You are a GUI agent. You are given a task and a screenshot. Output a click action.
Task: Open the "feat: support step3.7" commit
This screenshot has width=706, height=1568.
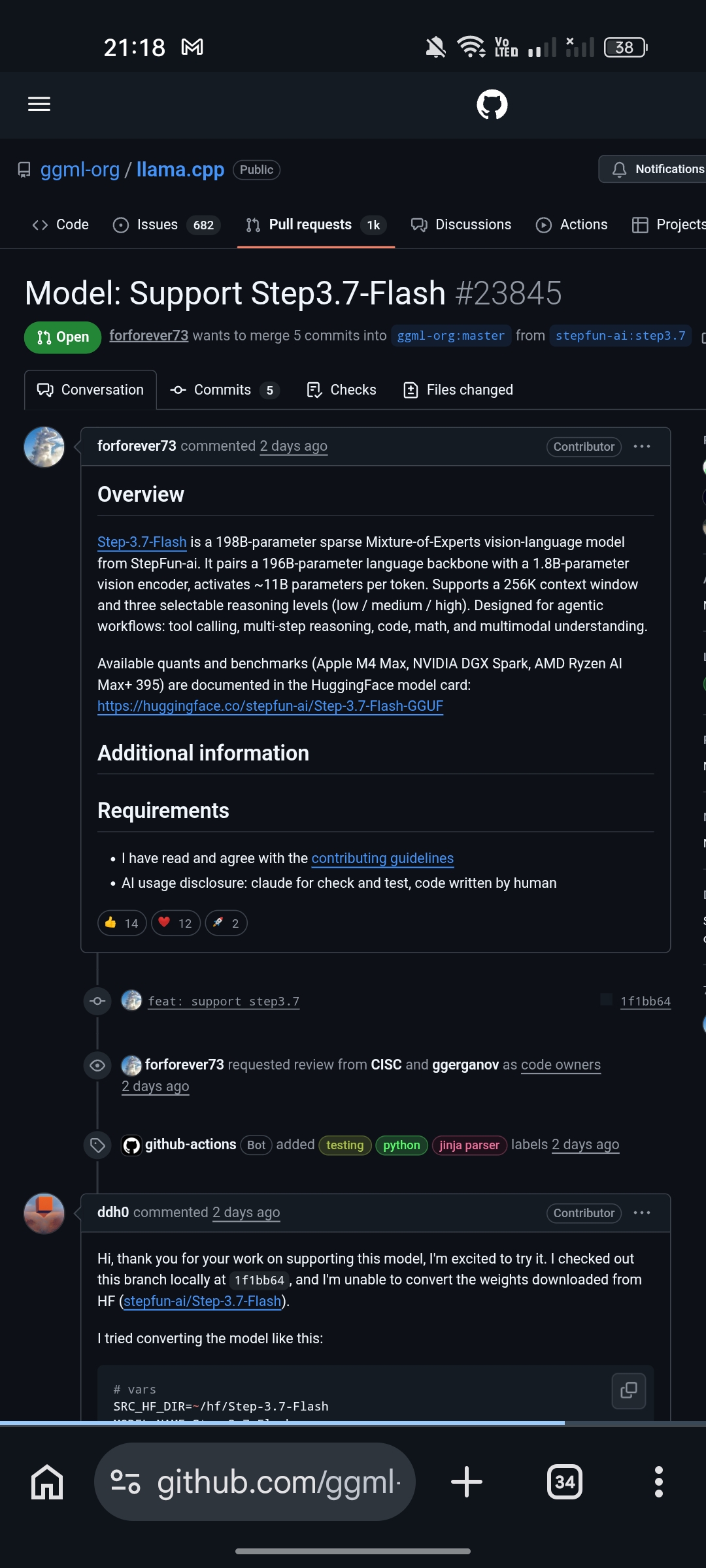tap(224, 1002)
